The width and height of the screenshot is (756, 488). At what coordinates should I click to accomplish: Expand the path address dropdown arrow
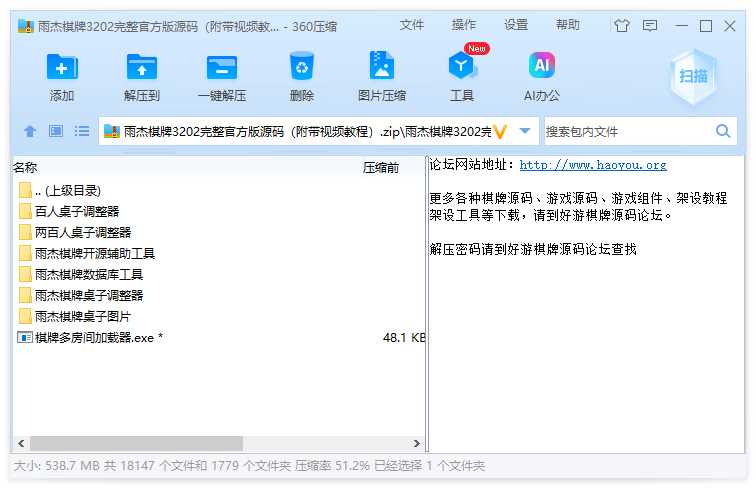coord(525,131)
